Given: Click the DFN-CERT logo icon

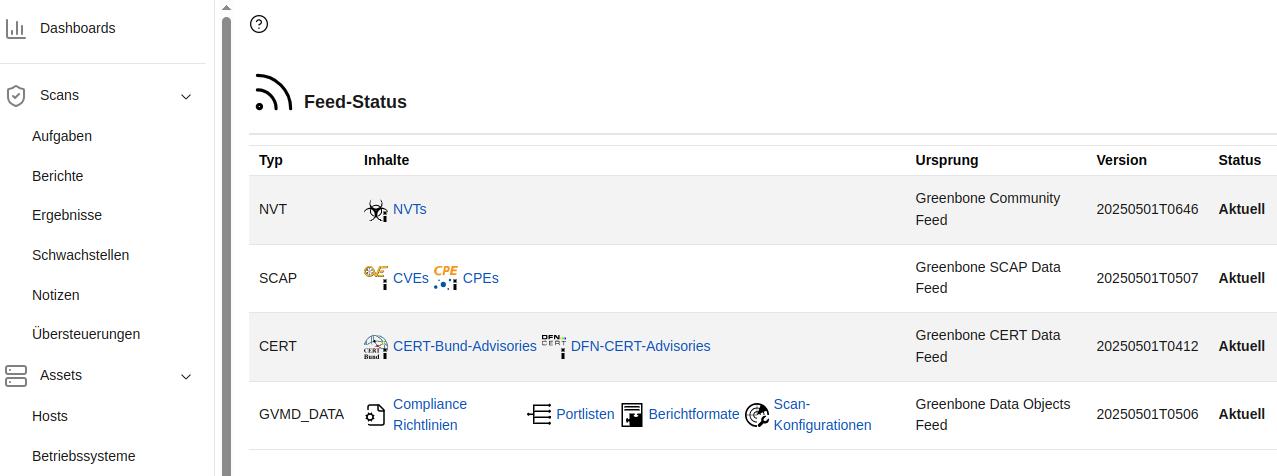Looking at the screenshot, I should point(554,343).
